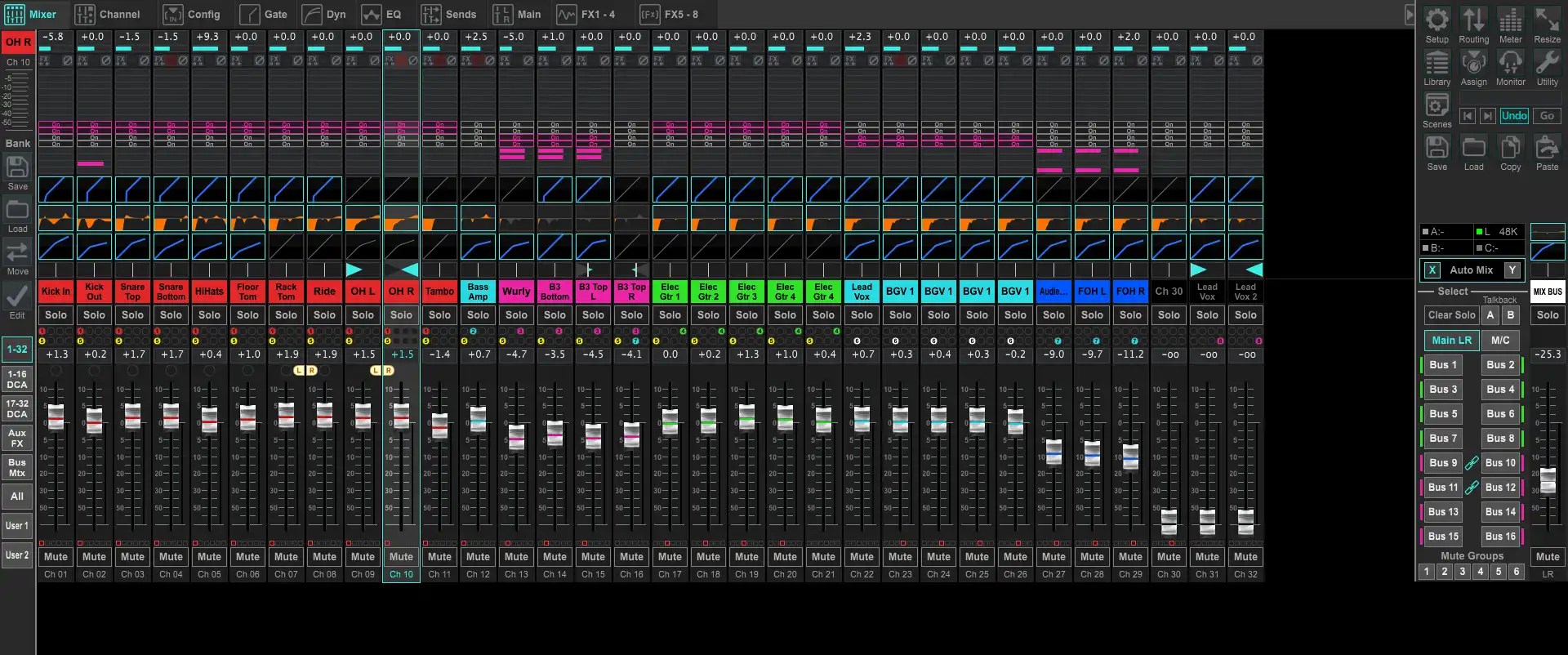The height and width of the screenshot is (655, 1568).
Task: Click the Lead Vox Ch 31 fader handle
Action: 1207,521
